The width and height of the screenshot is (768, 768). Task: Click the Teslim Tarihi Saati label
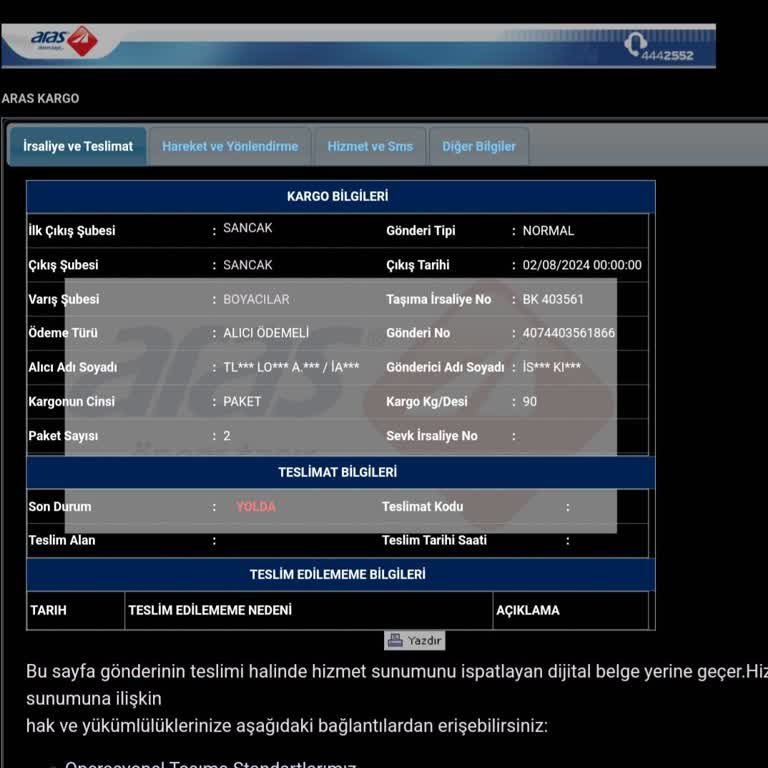tap(434, 540)
